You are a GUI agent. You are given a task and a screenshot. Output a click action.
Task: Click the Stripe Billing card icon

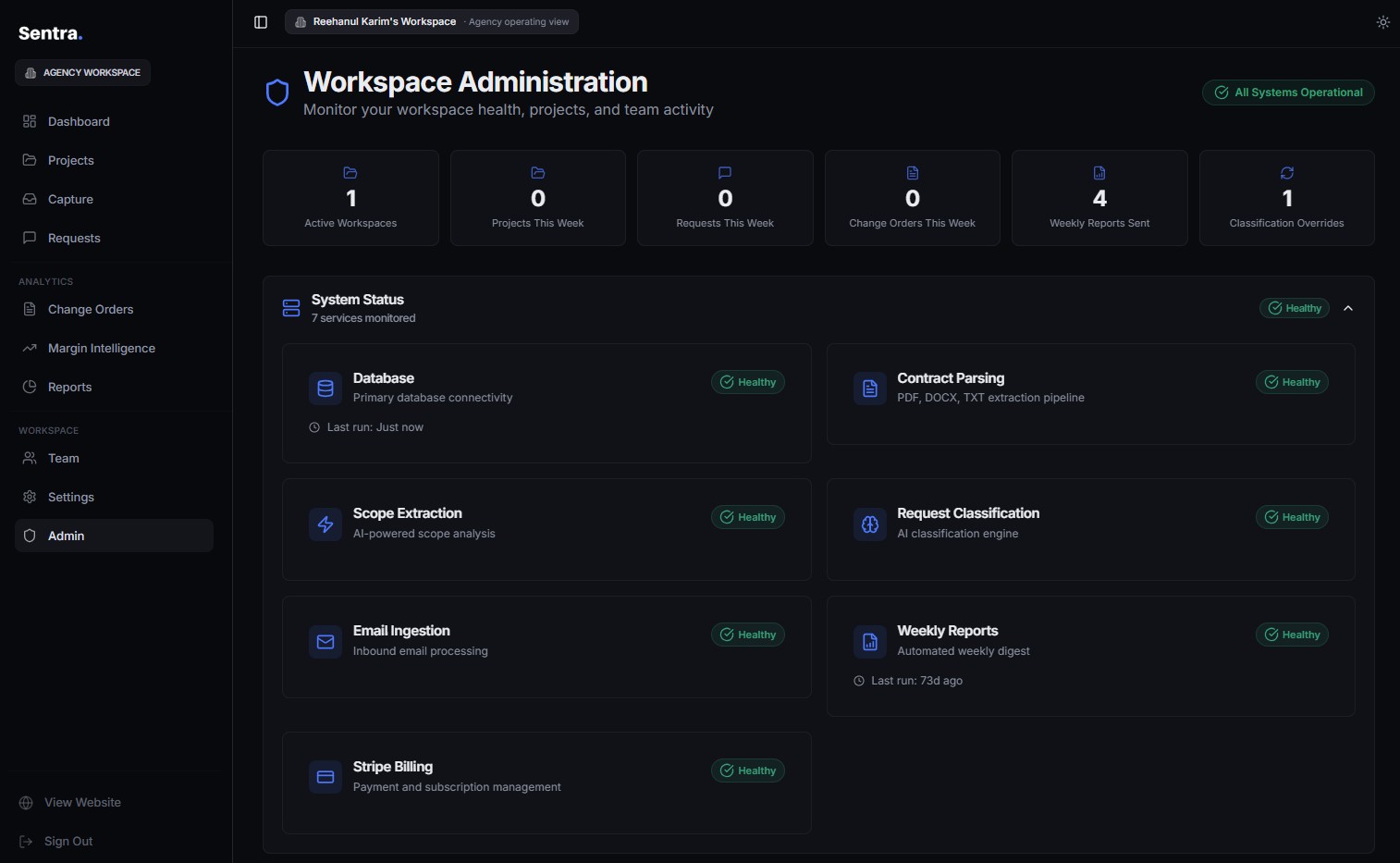pyautogui.click(x=325, y=777)
